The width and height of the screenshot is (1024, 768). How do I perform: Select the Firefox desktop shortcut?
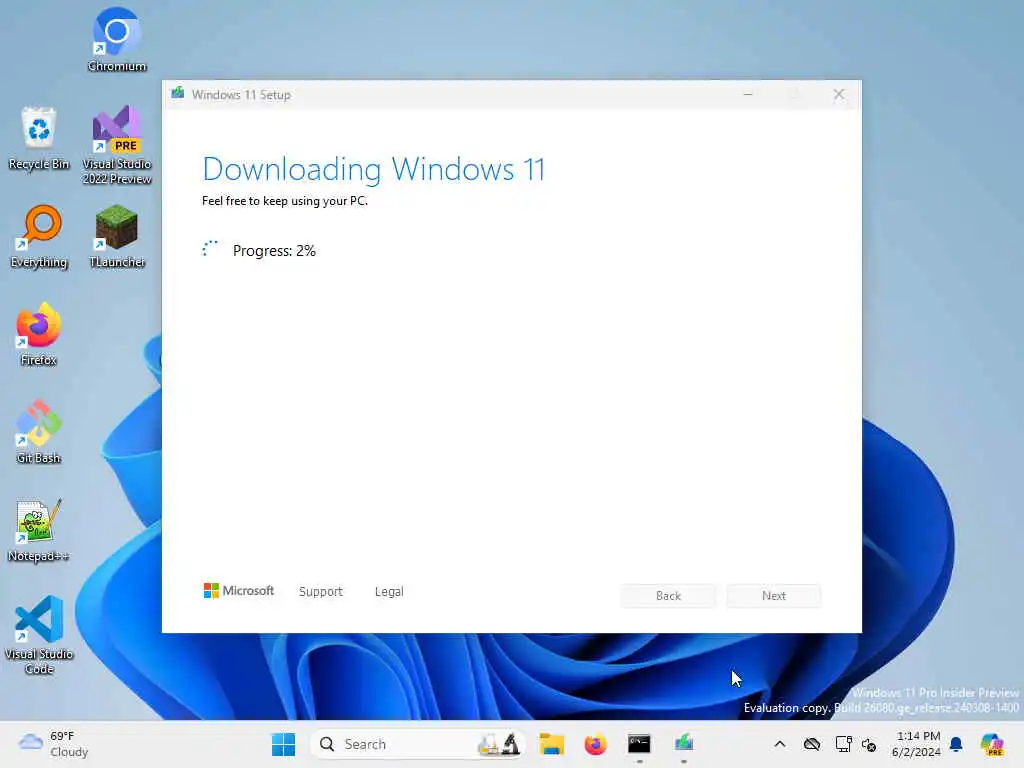tap(39, 334)
